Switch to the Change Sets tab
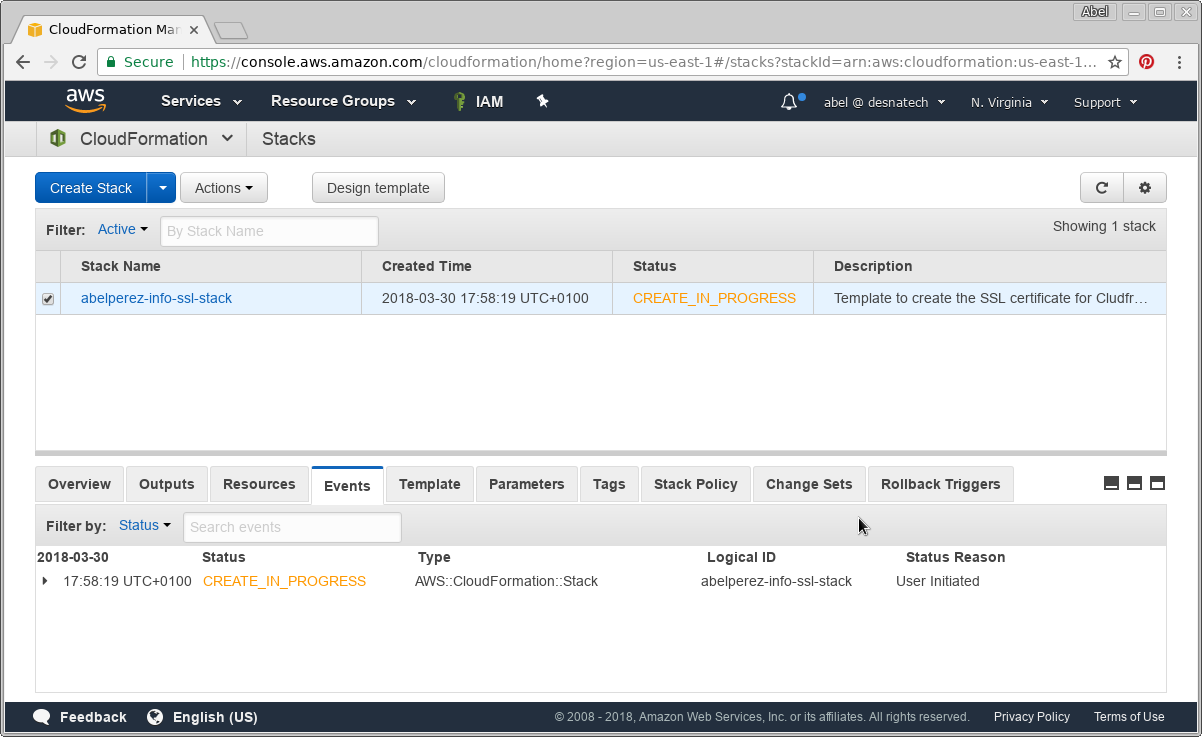 point(809,484)
